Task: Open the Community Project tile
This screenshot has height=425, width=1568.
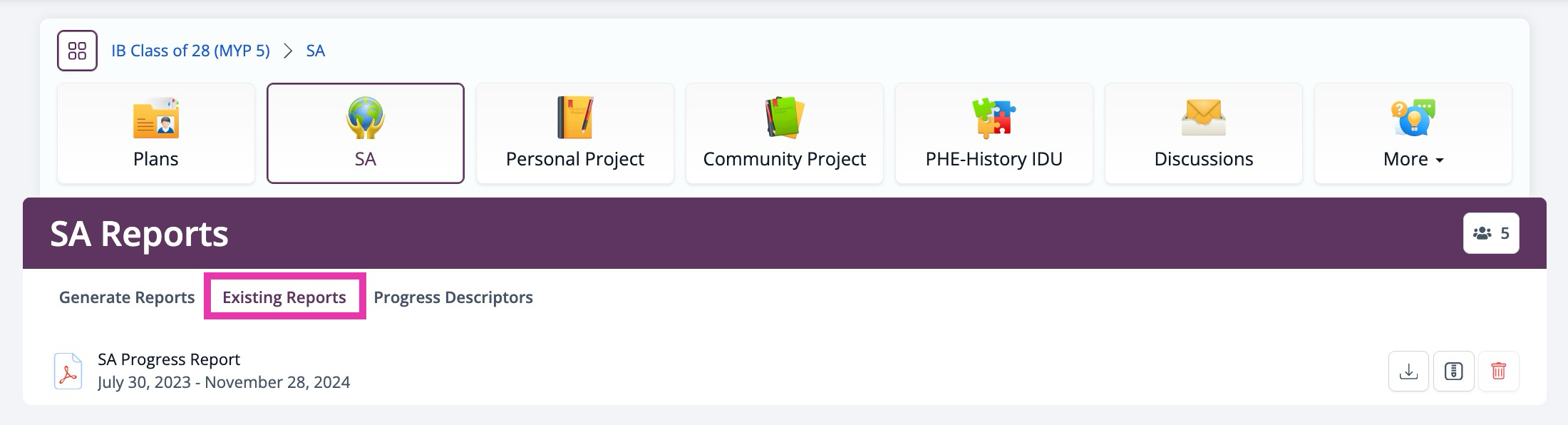Action: click(x=784, y=133)
